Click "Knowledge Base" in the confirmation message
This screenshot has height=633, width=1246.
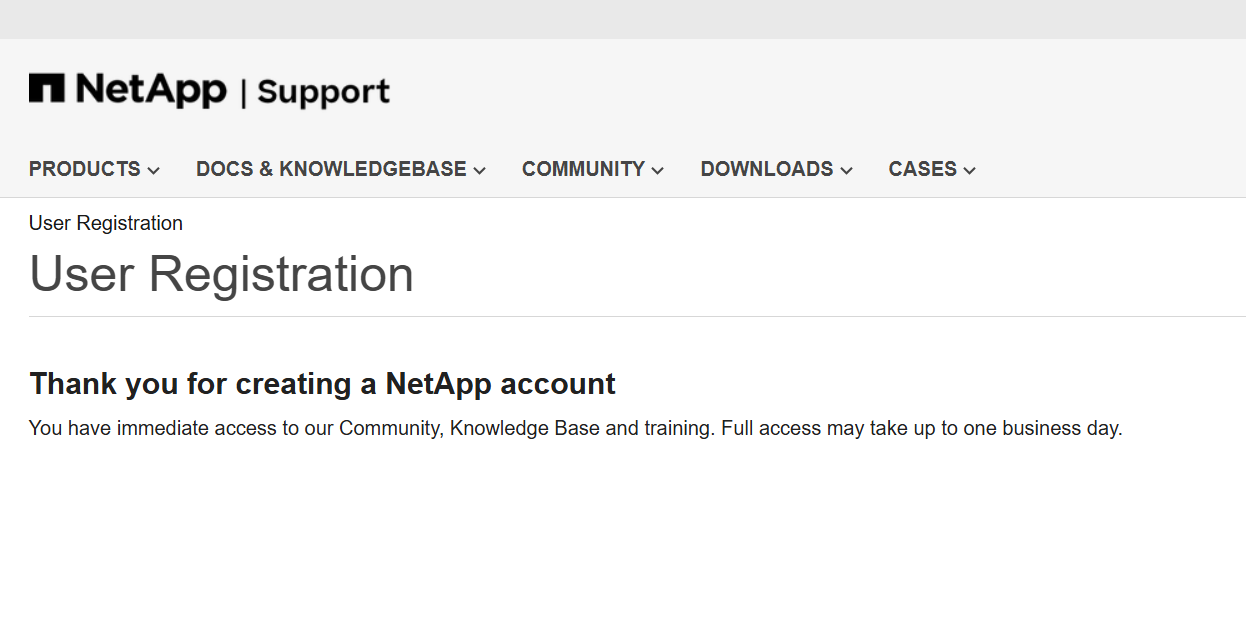point(524,428)
